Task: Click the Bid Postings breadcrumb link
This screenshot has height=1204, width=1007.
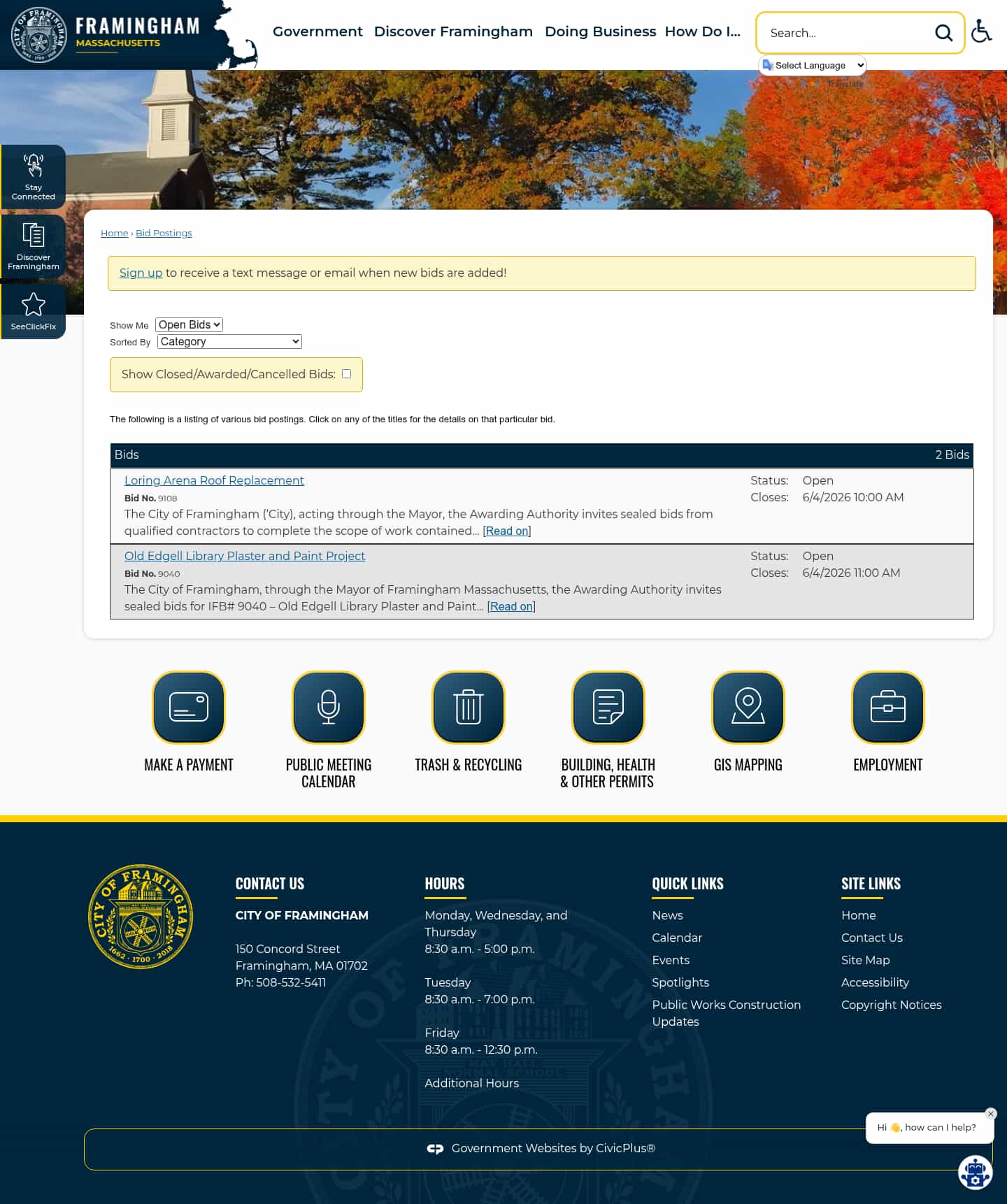Action: [164, 233]
